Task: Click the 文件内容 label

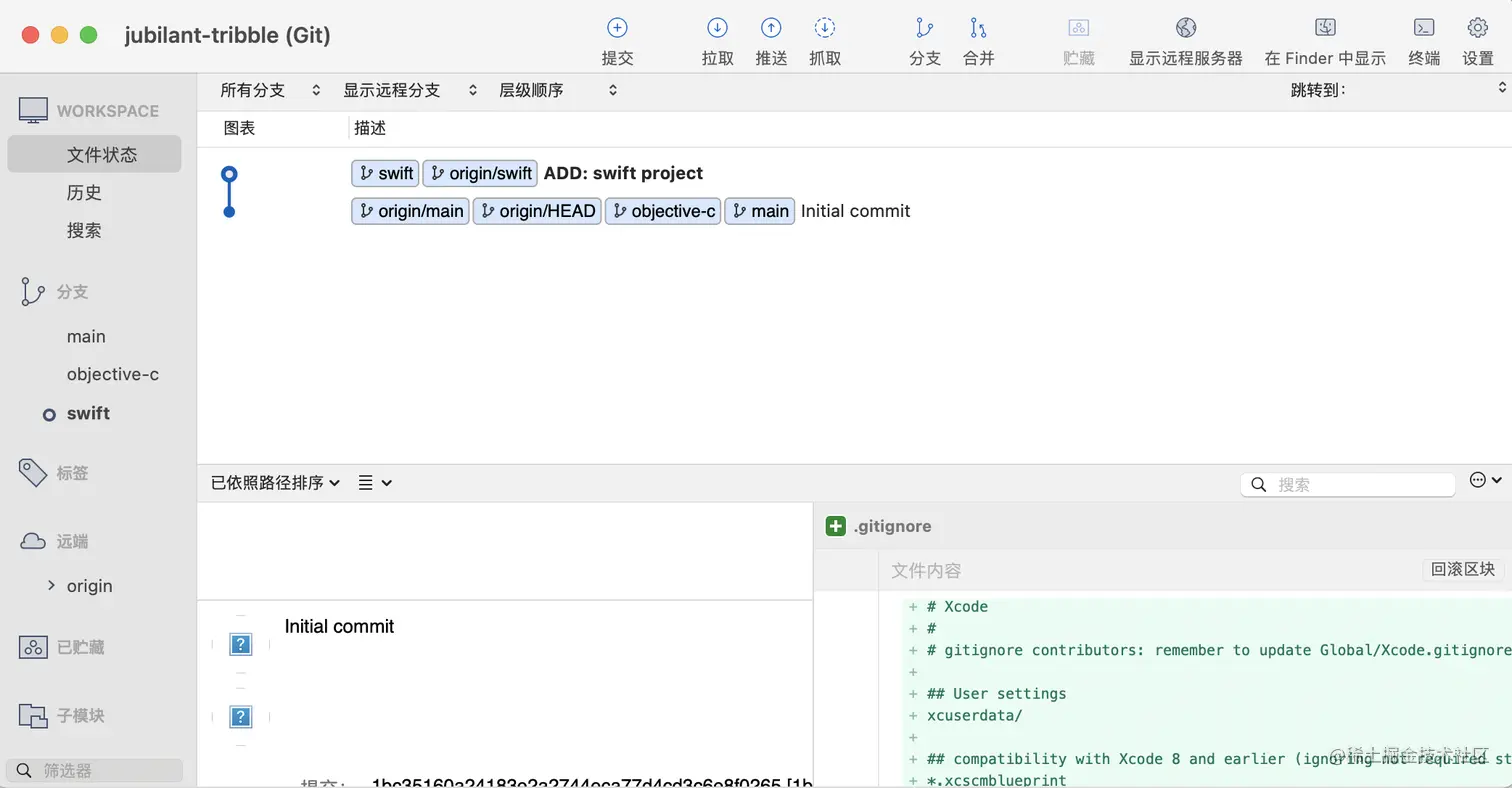Action: click(x=926, y=570)
